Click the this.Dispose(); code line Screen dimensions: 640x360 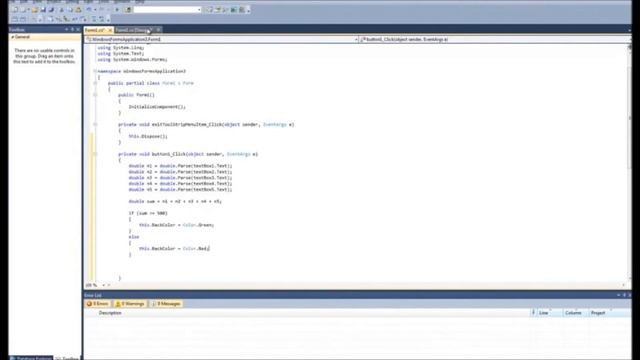[x=148, y=136]
